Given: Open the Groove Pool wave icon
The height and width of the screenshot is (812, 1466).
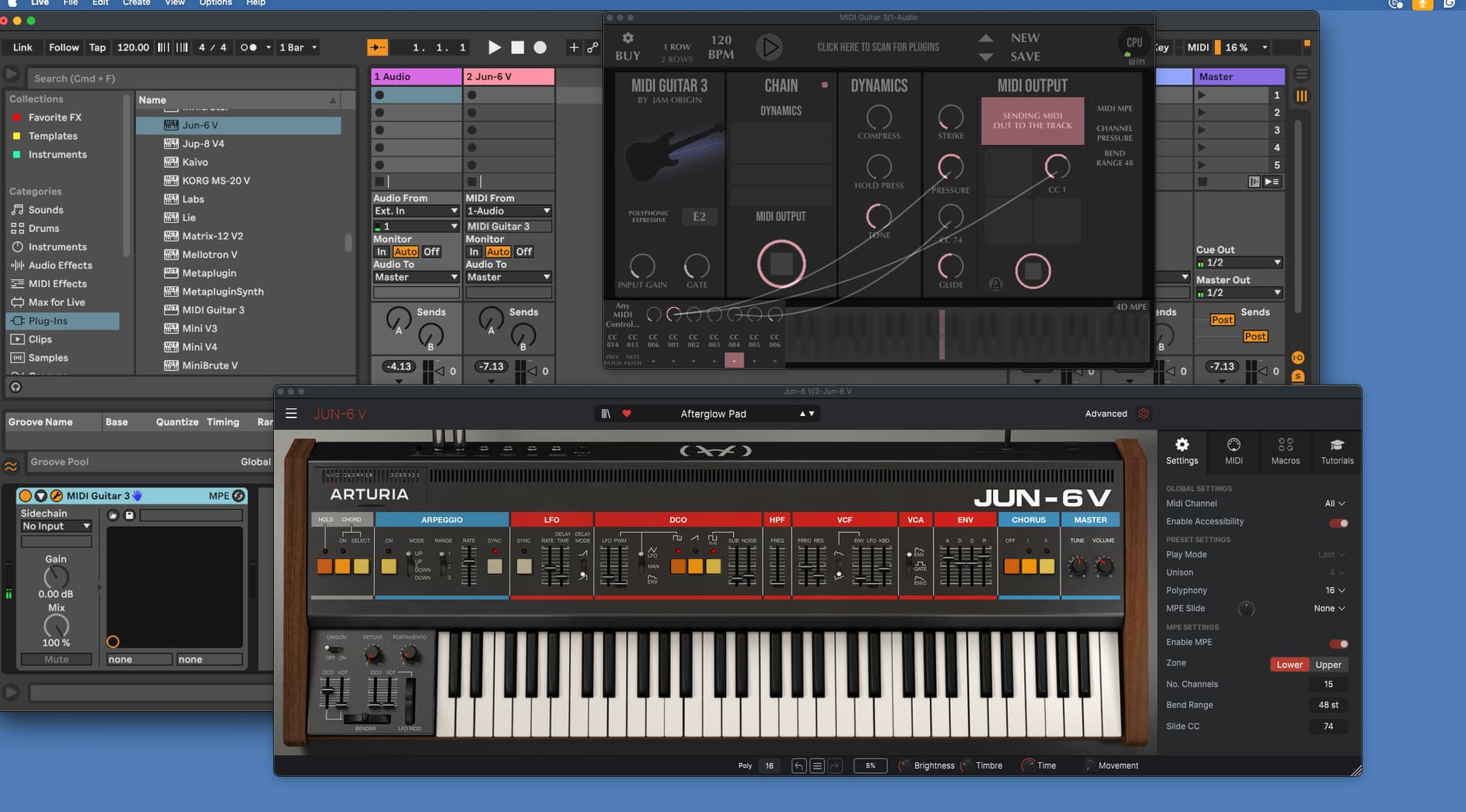Looking at the screenshot, I should tap(11, 466).
